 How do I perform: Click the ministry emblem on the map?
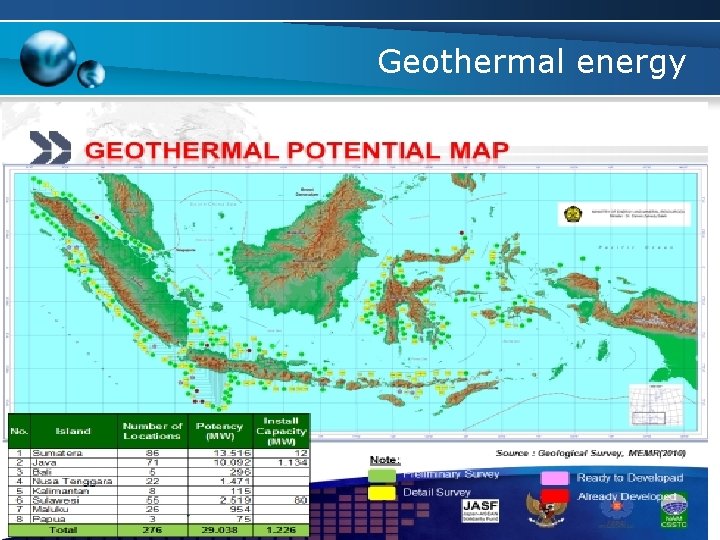pyautogui.click(x=573, y=214)
